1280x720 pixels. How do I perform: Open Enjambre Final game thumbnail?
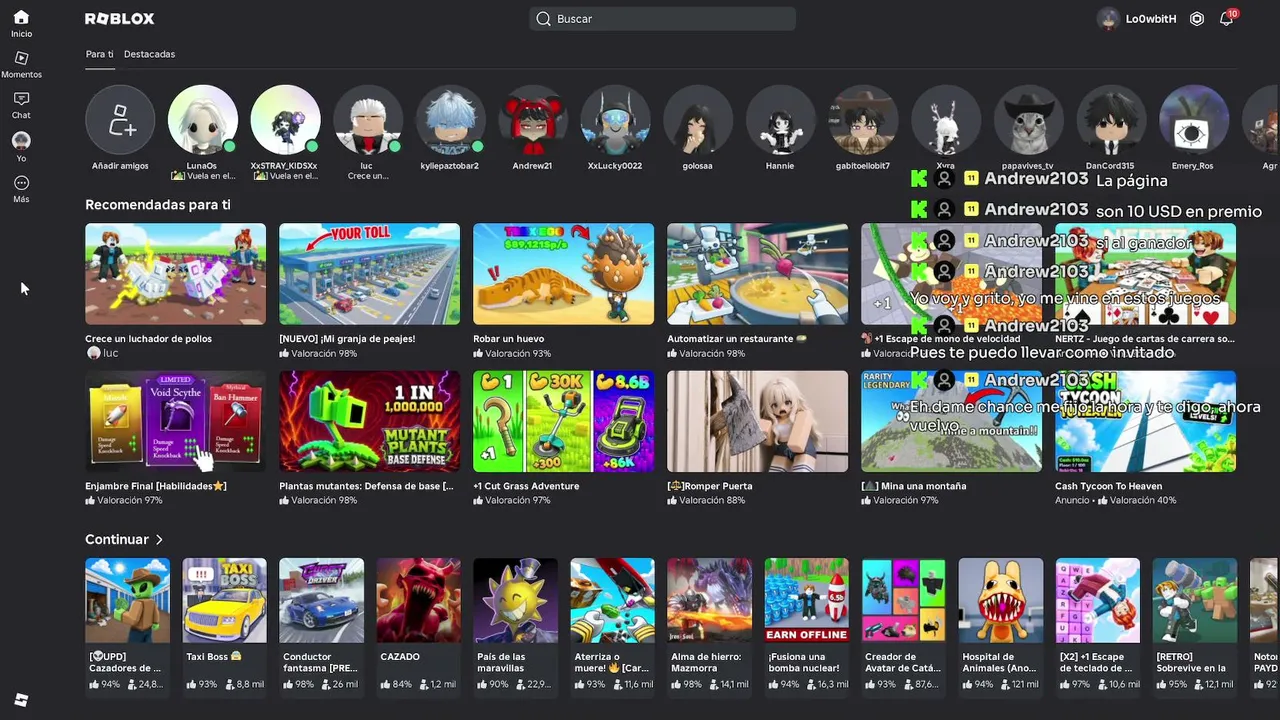click(x=175, y=421)
